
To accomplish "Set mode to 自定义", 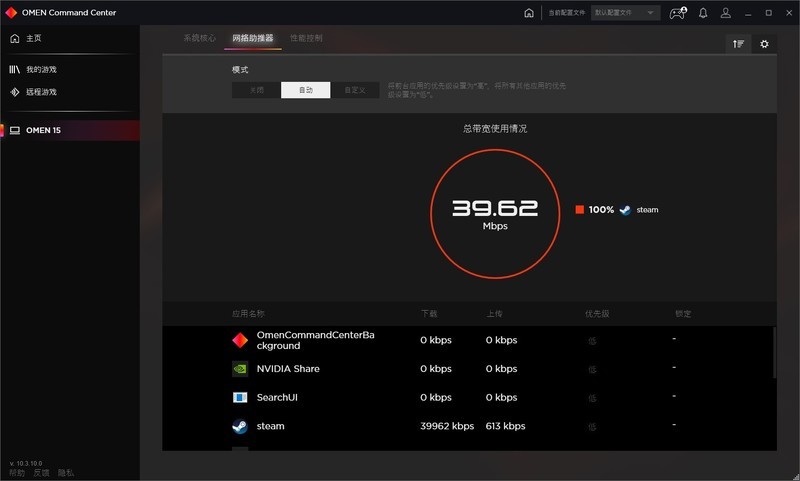I will tap(355, 90).
